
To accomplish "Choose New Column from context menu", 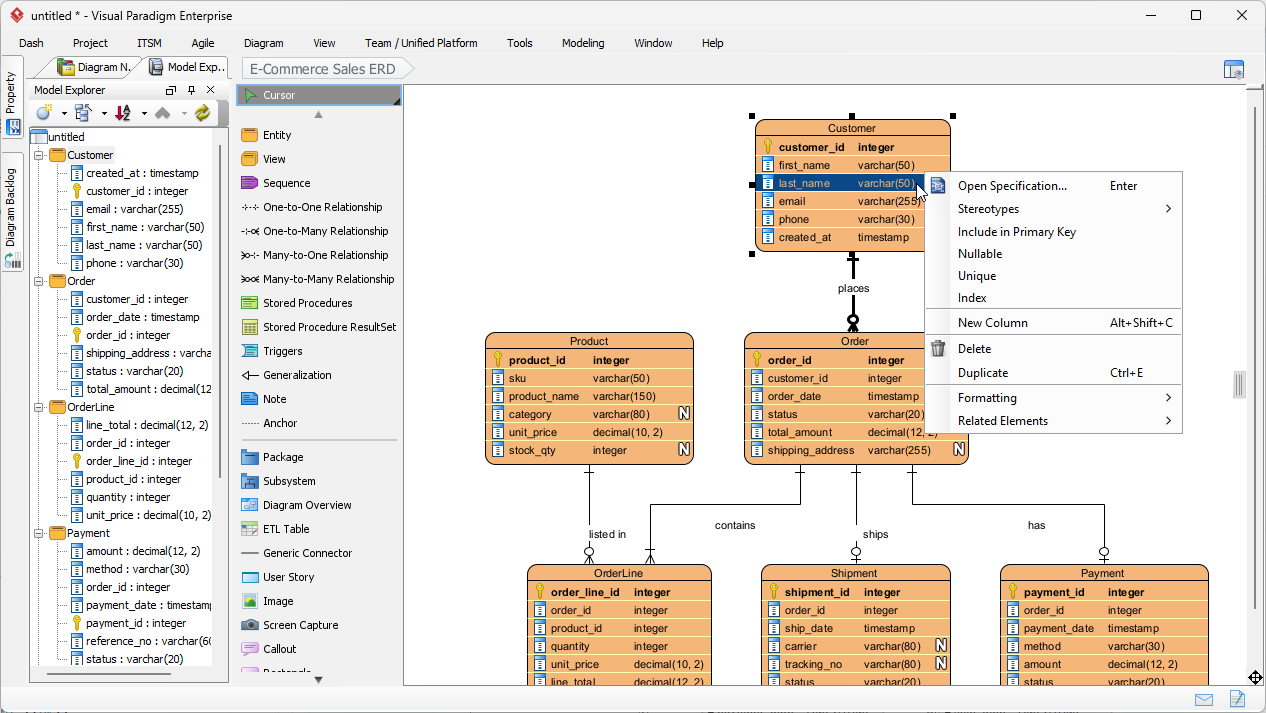I will point(1053,323).
